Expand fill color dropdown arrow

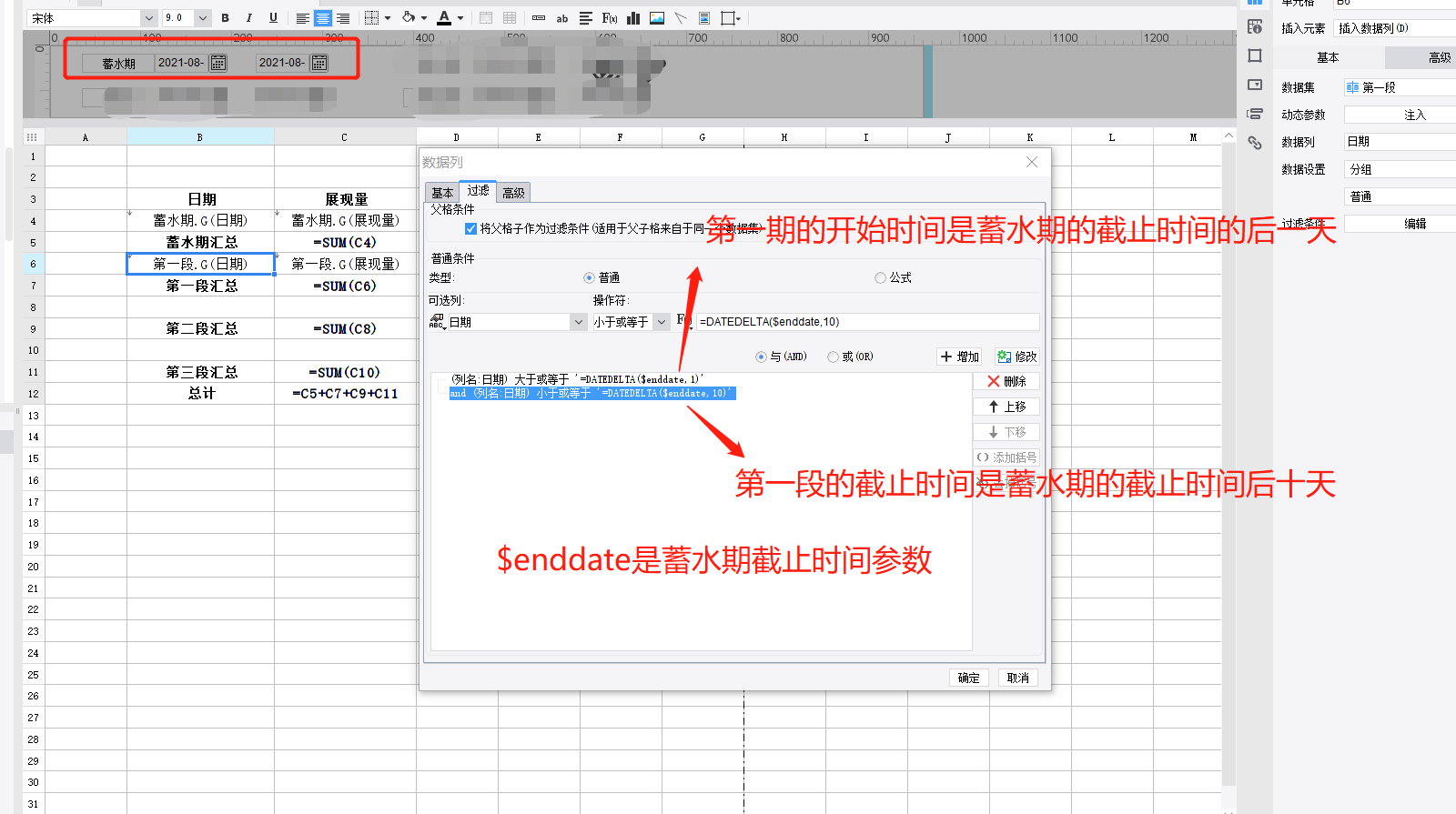(x=424, y=18)
